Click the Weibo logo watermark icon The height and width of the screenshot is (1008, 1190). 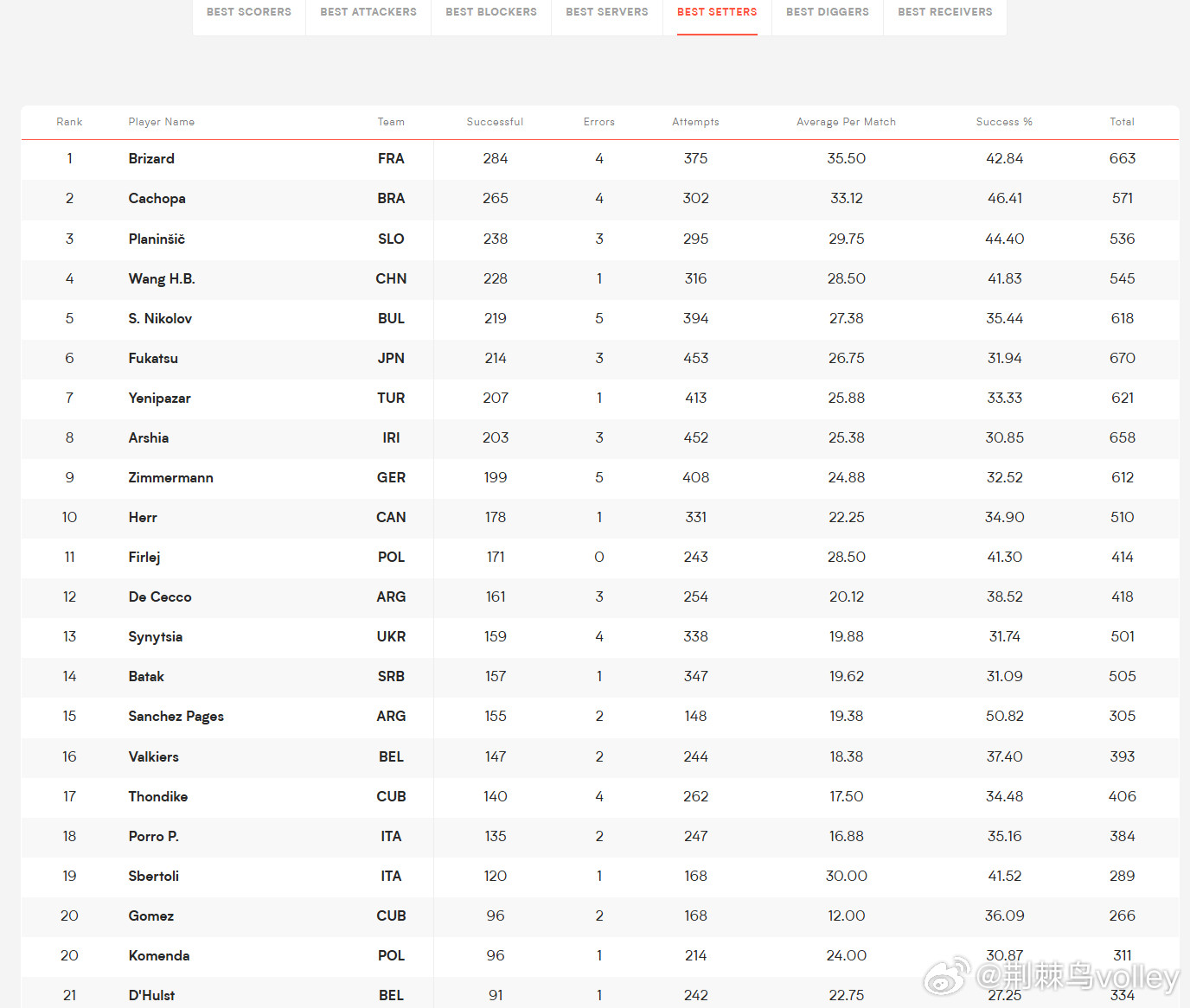947,976
